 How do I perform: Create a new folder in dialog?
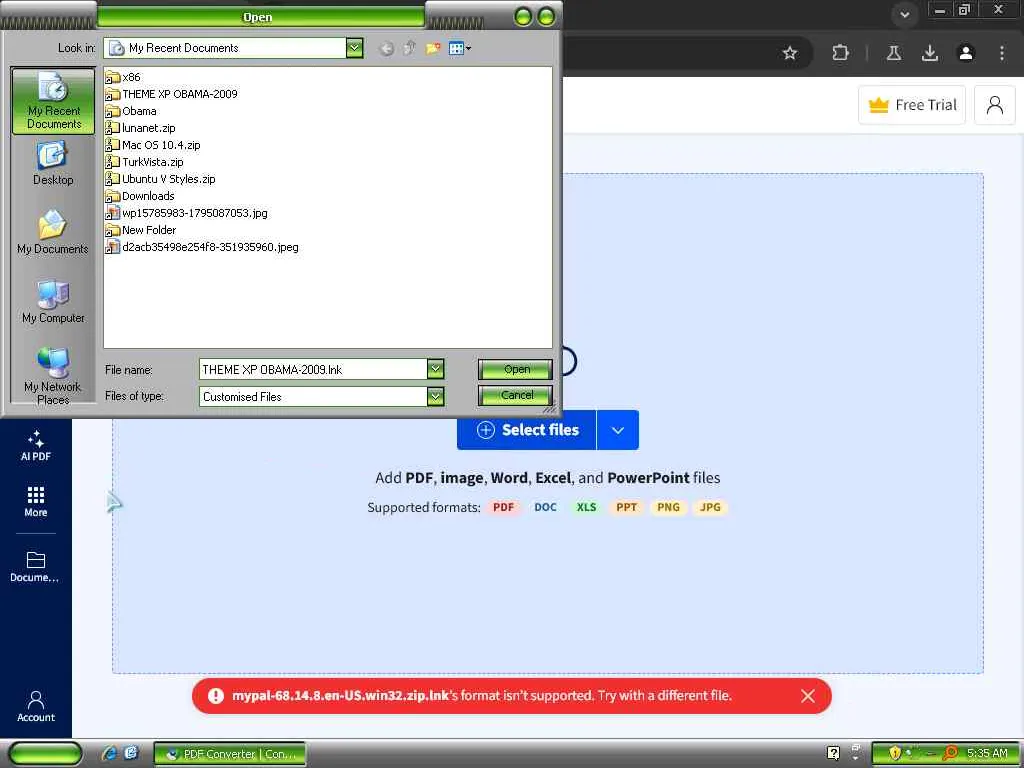[432, 48]
